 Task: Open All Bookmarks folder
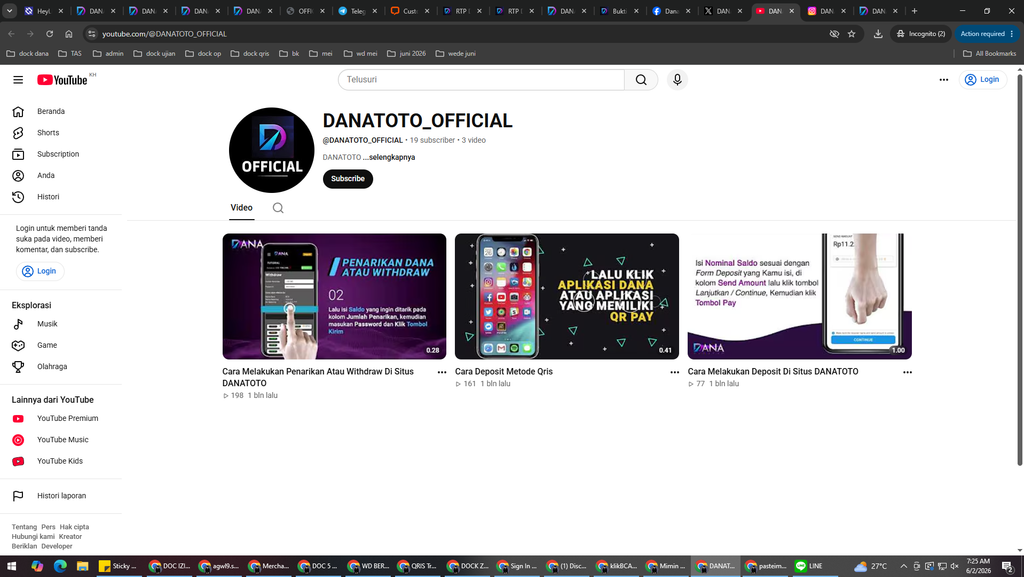989,54
